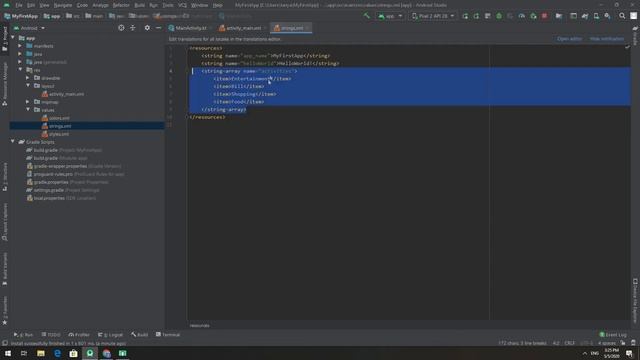
Task: Open the Logcat tool window
Action: [110, 335]
